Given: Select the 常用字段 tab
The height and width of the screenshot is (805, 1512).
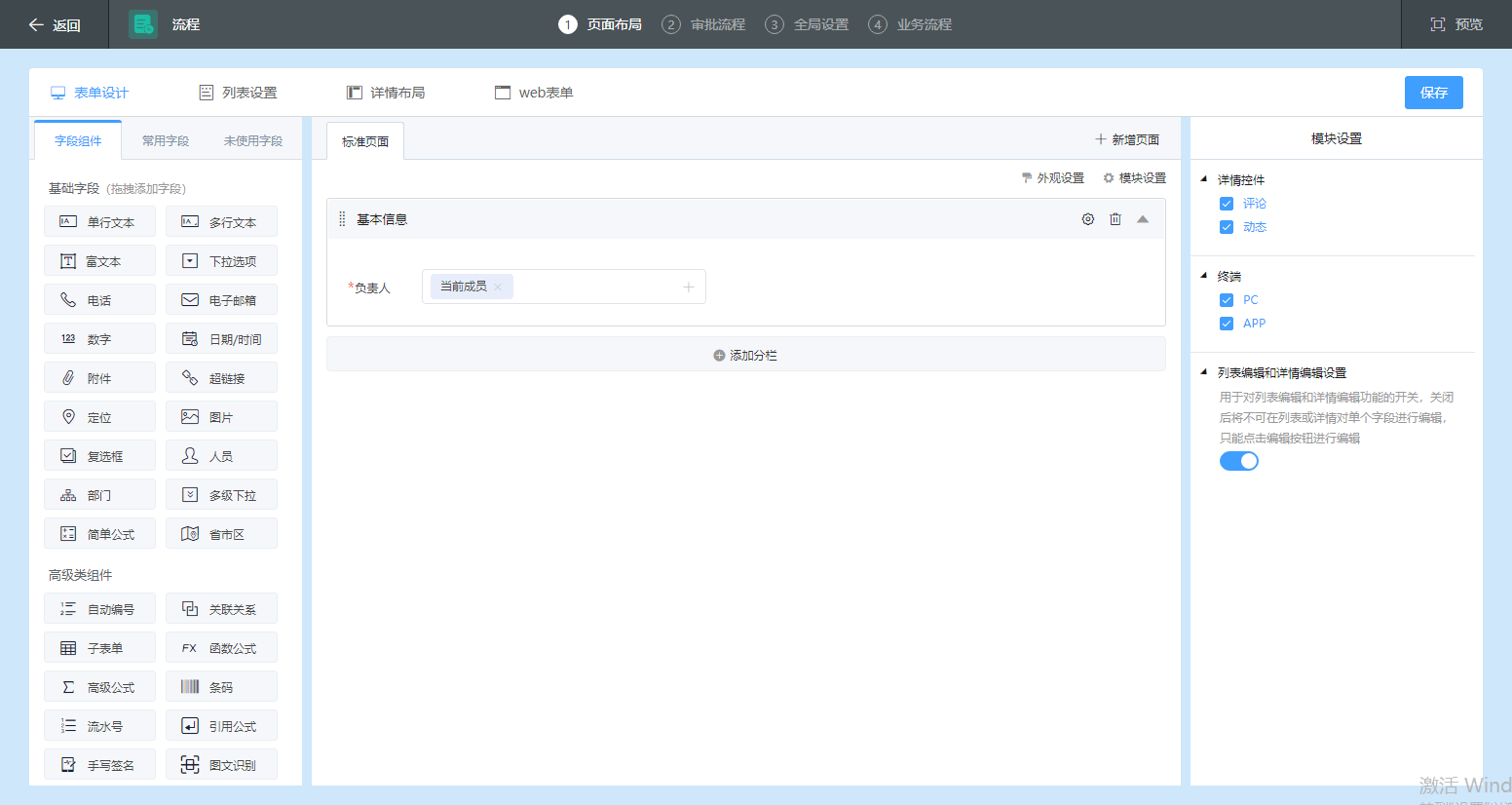Looking at the screenshot, I should pyautogui.click(x=166, y=140).
